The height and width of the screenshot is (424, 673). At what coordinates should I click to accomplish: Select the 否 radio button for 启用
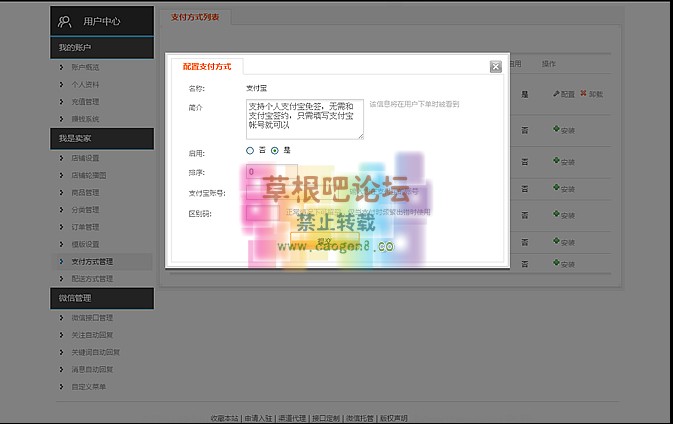250,151
